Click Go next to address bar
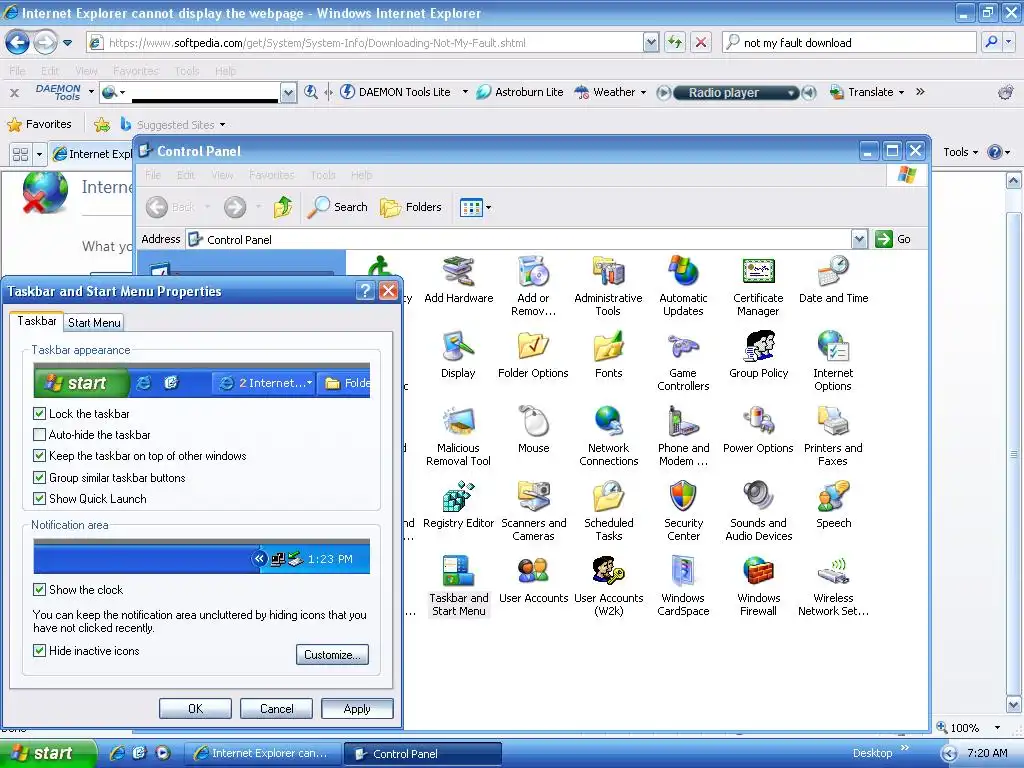Screen dimensions: 1024x768 (893, 239)
